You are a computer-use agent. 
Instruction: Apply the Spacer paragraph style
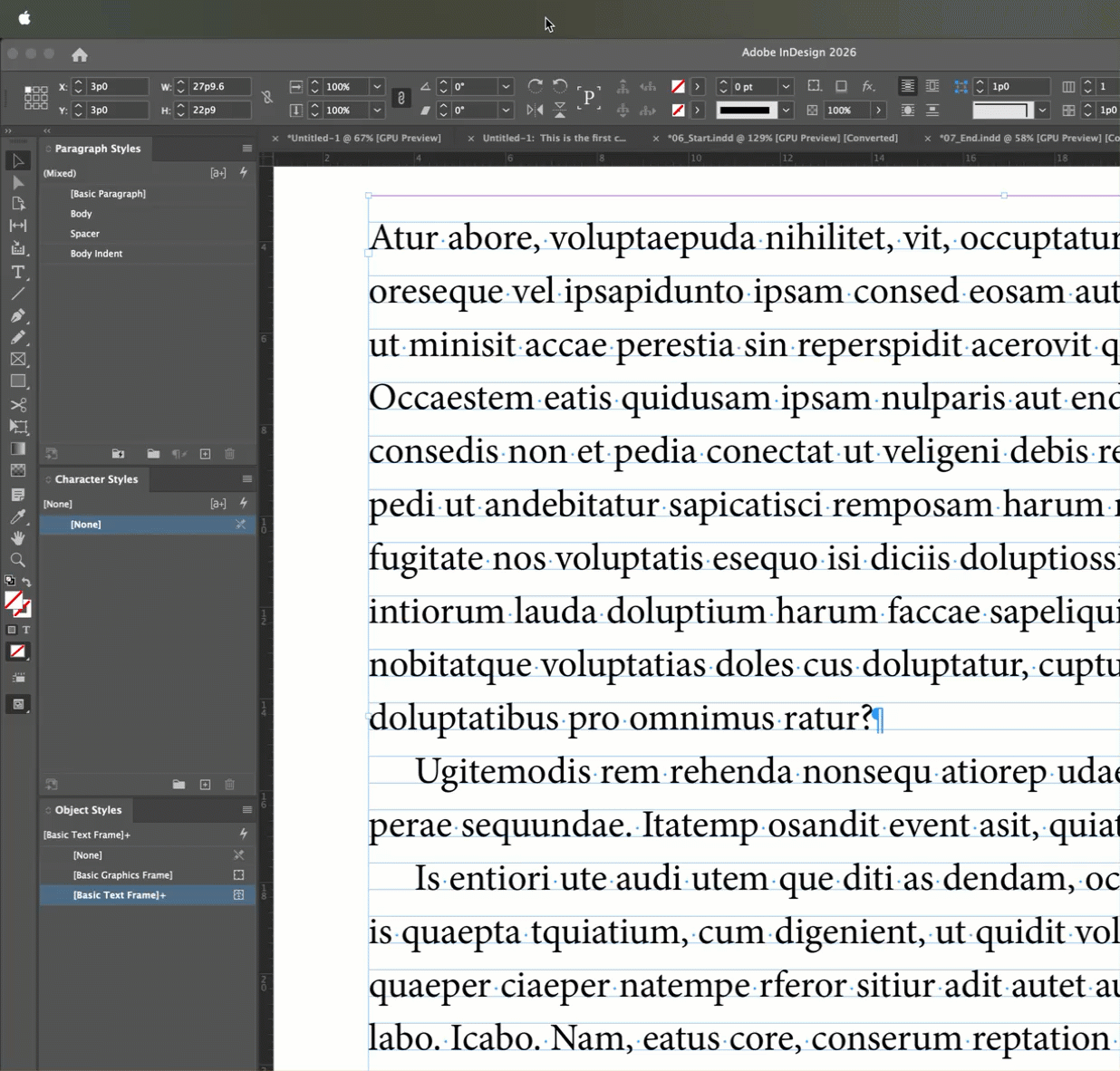pyautogui.click(x=148, y=234)
